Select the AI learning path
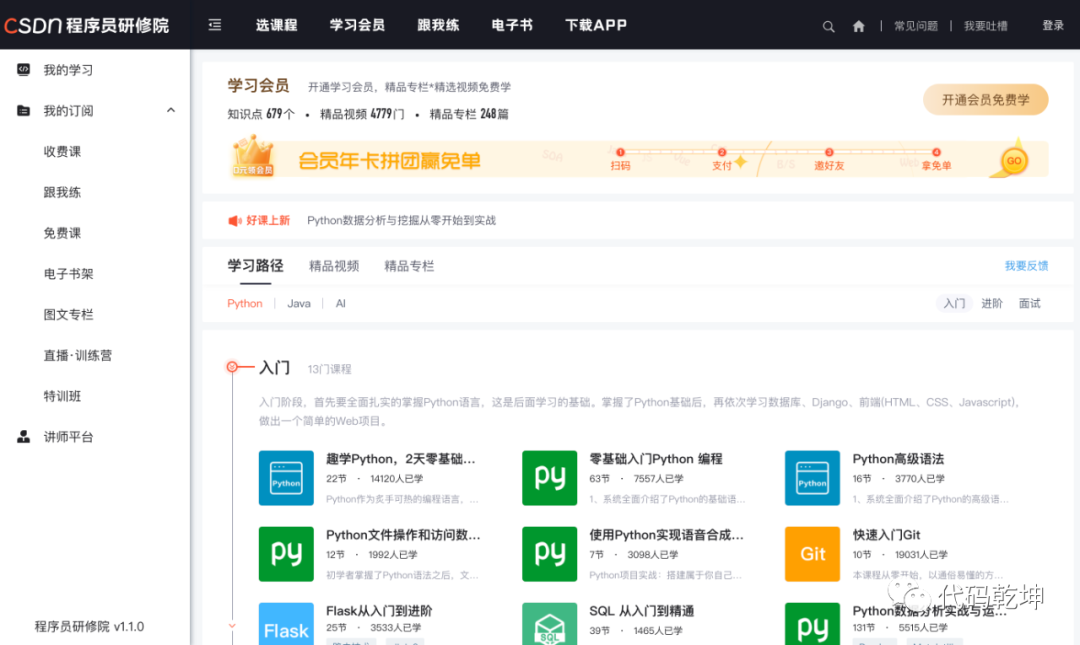Image resolution: width=1080 pixels, height=645 pixels. click(340, 304)
